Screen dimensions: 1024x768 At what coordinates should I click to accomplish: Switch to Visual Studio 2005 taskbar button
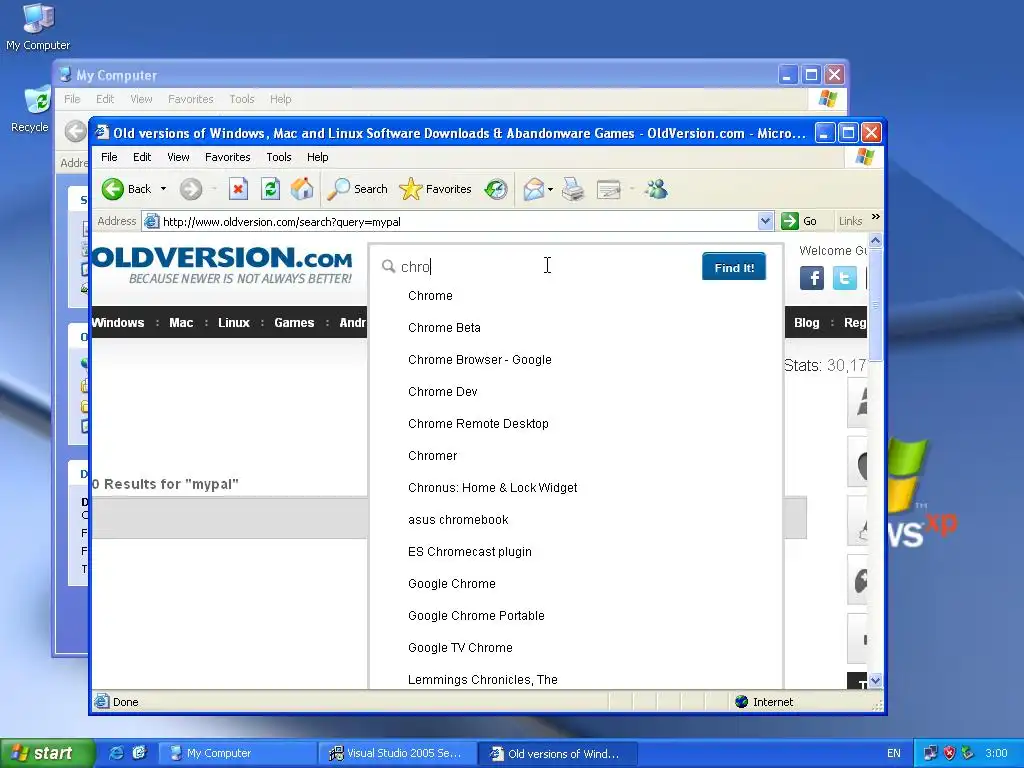click(397, 753)
